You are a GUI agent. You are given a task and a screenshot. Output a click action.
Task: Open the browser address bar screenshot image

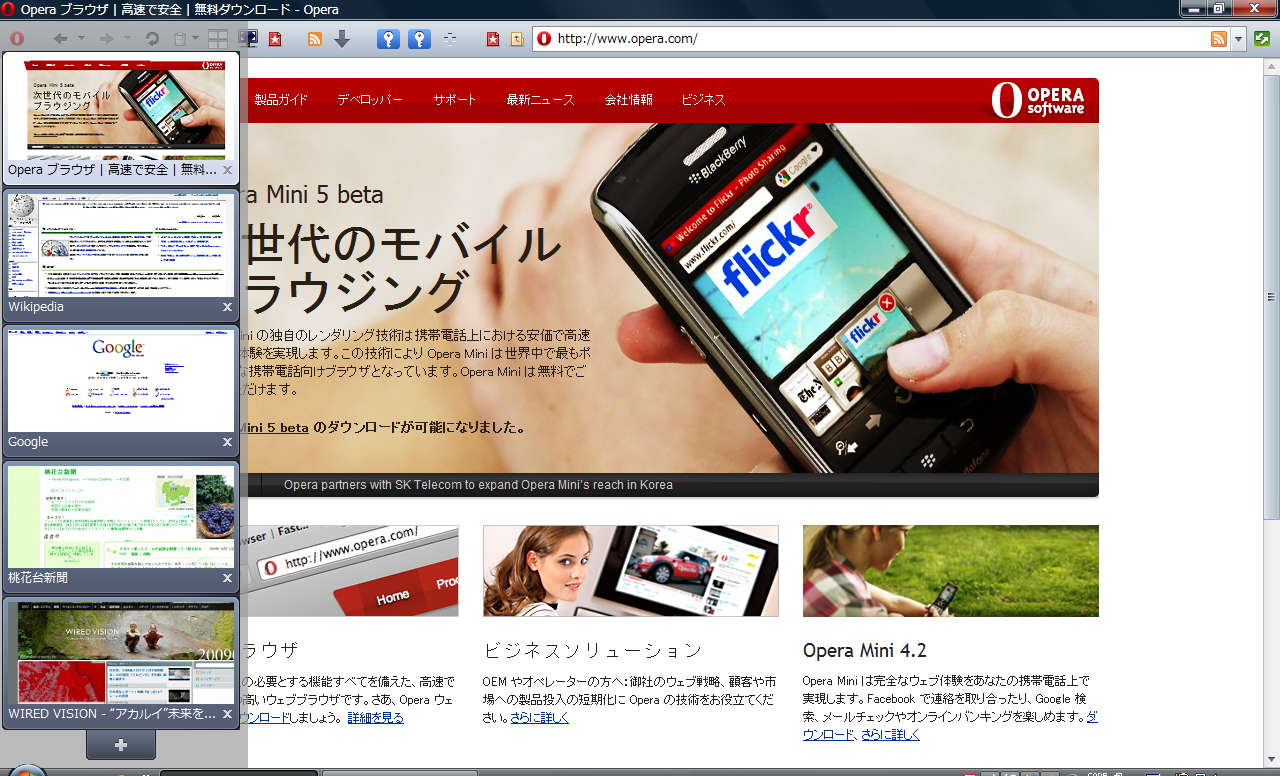(350, 571)
